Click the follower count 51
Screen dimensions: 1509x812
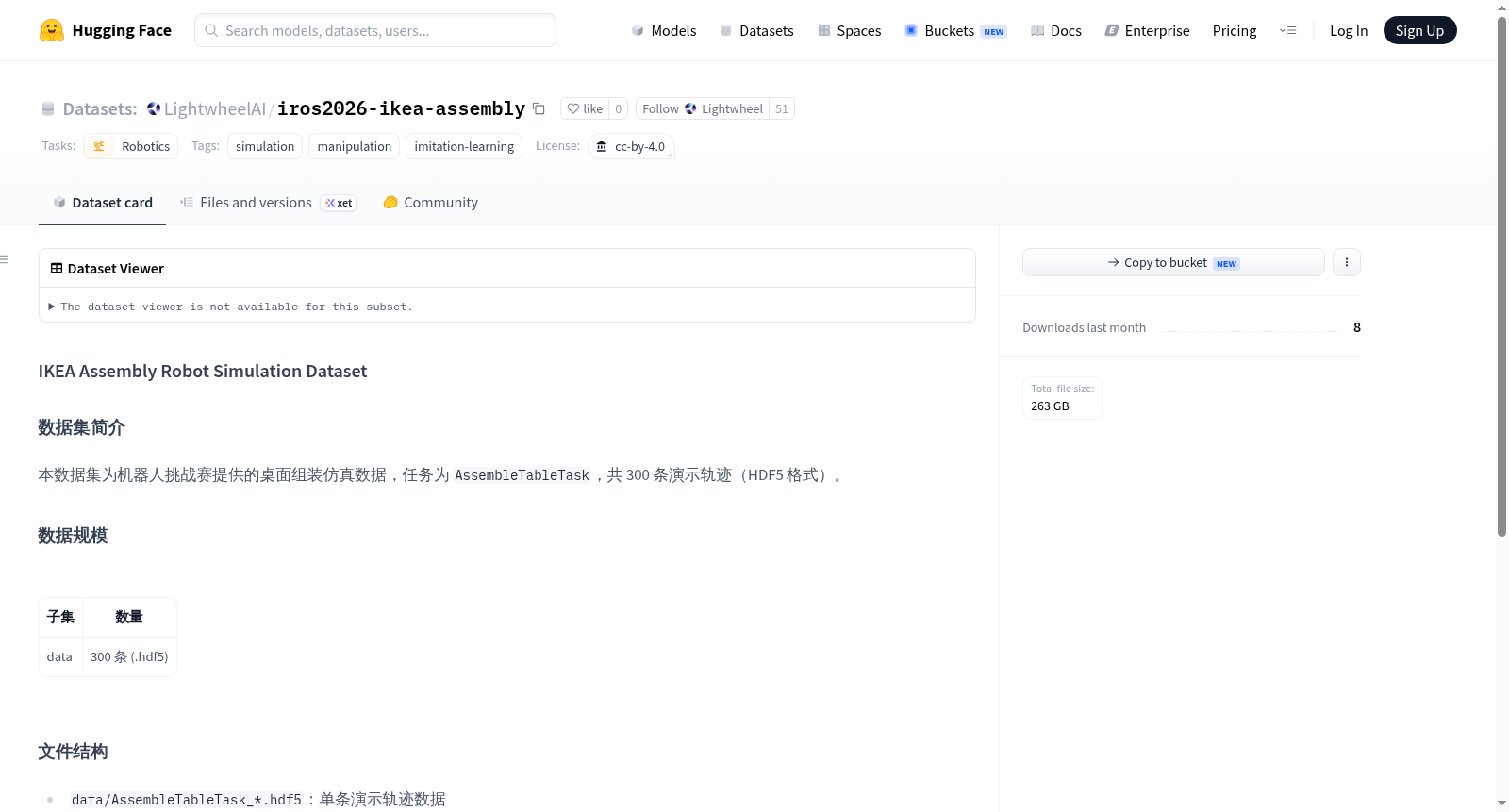(x=782, y=108)
